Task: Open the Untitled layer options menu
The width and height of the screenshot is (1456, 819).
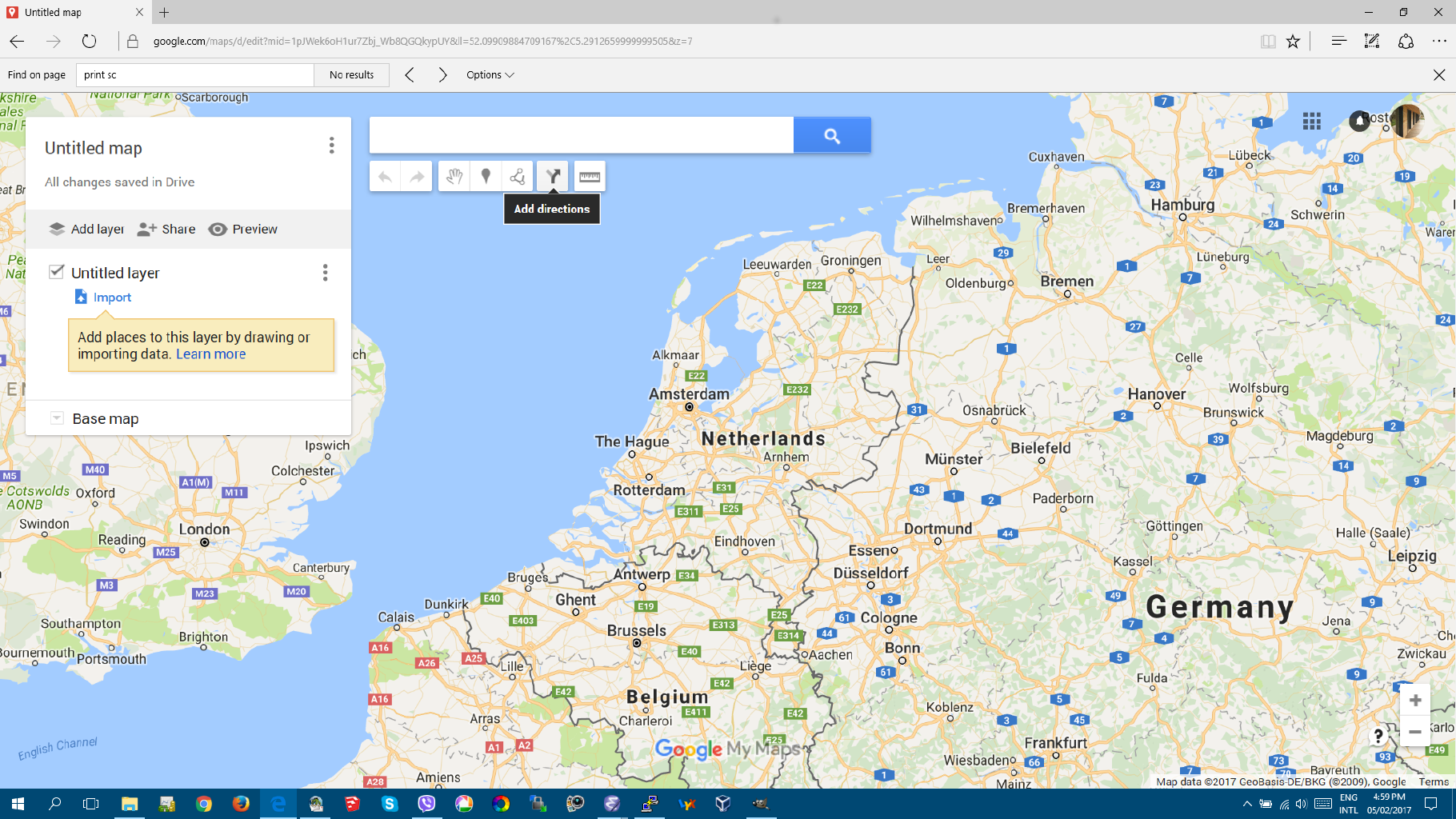Action: (x=325, y=273)
